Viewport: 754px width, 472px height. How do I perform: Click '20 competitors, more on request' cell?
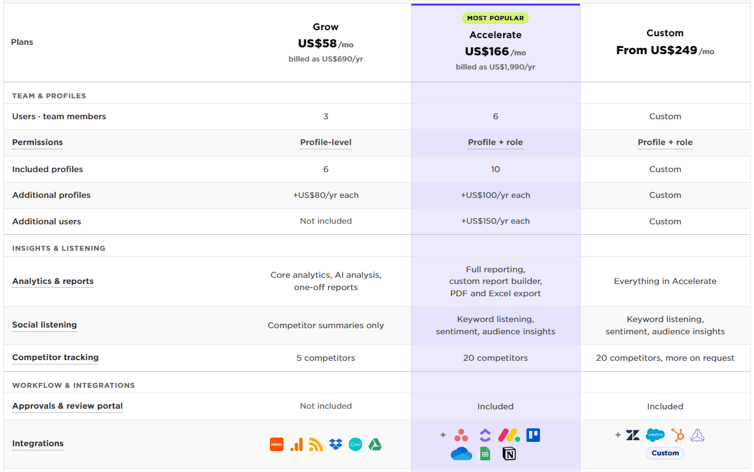click(665, 358)
